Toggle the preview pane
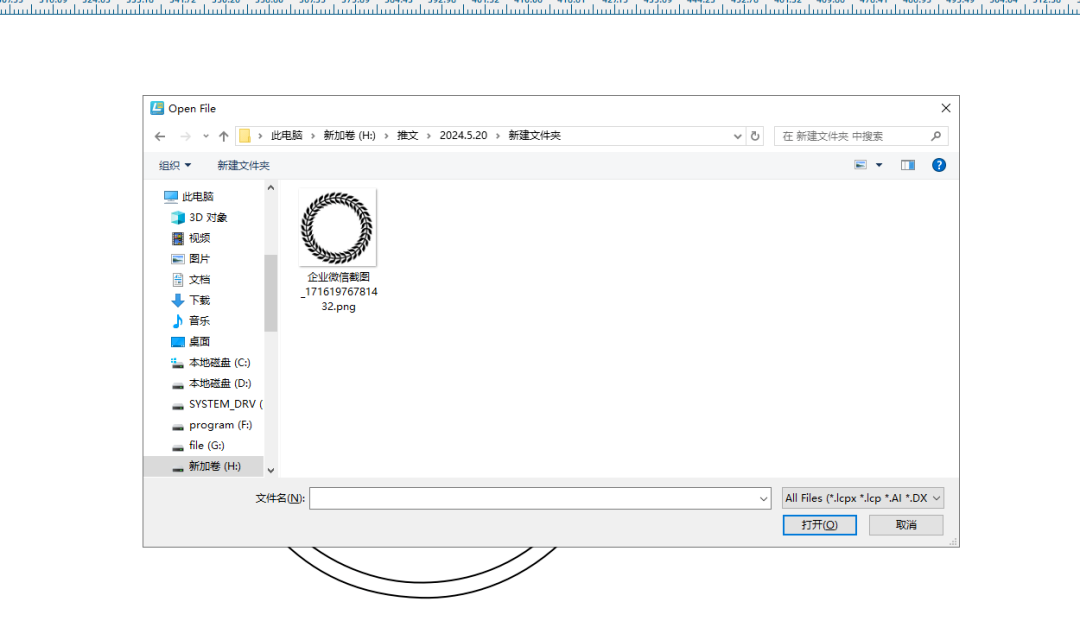Screen dimensions: 1080x621 click(x=907, y=165)
